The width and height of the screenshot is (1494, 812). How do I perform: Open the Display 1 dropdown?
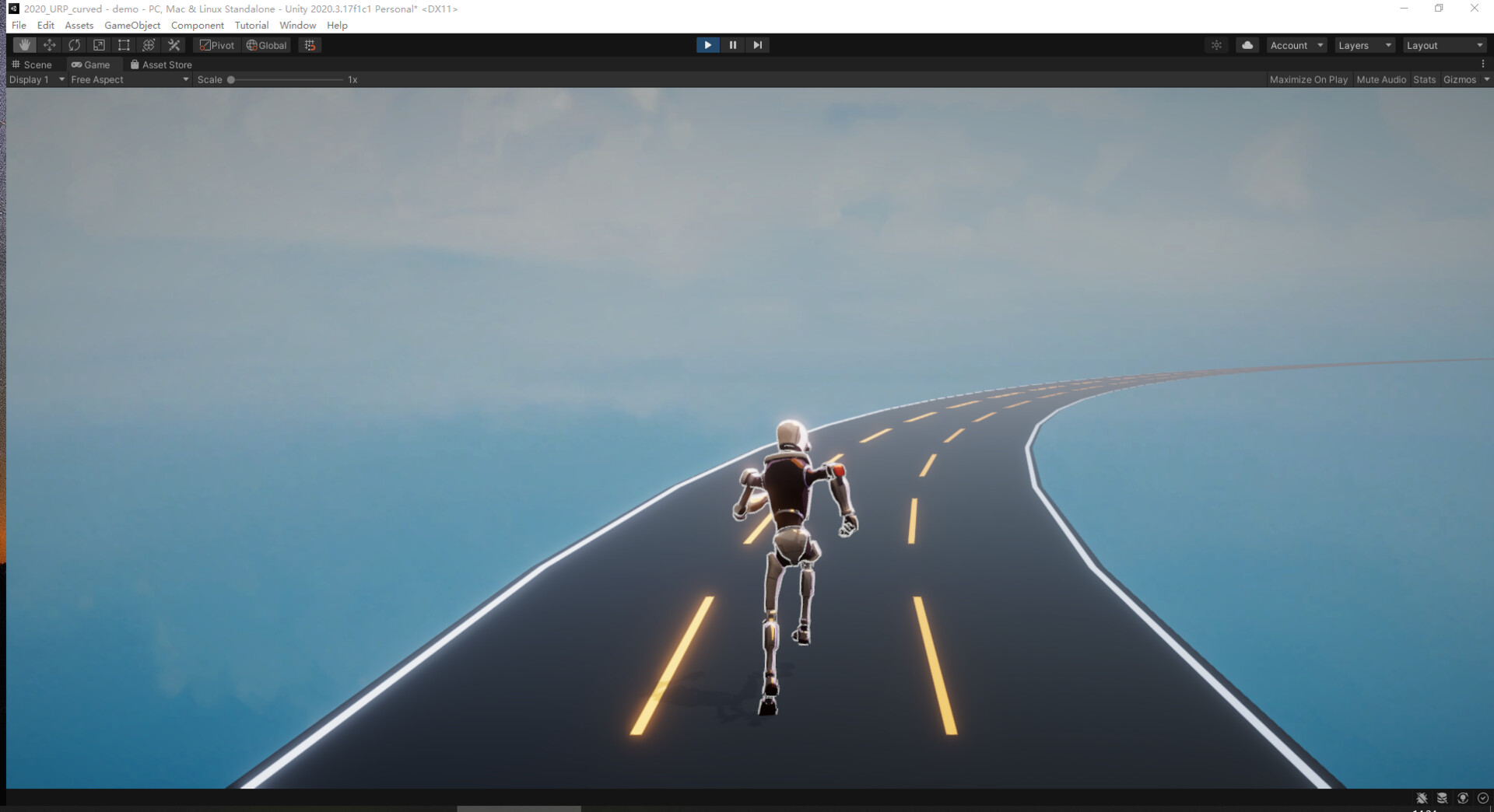[x=35, y=79]
